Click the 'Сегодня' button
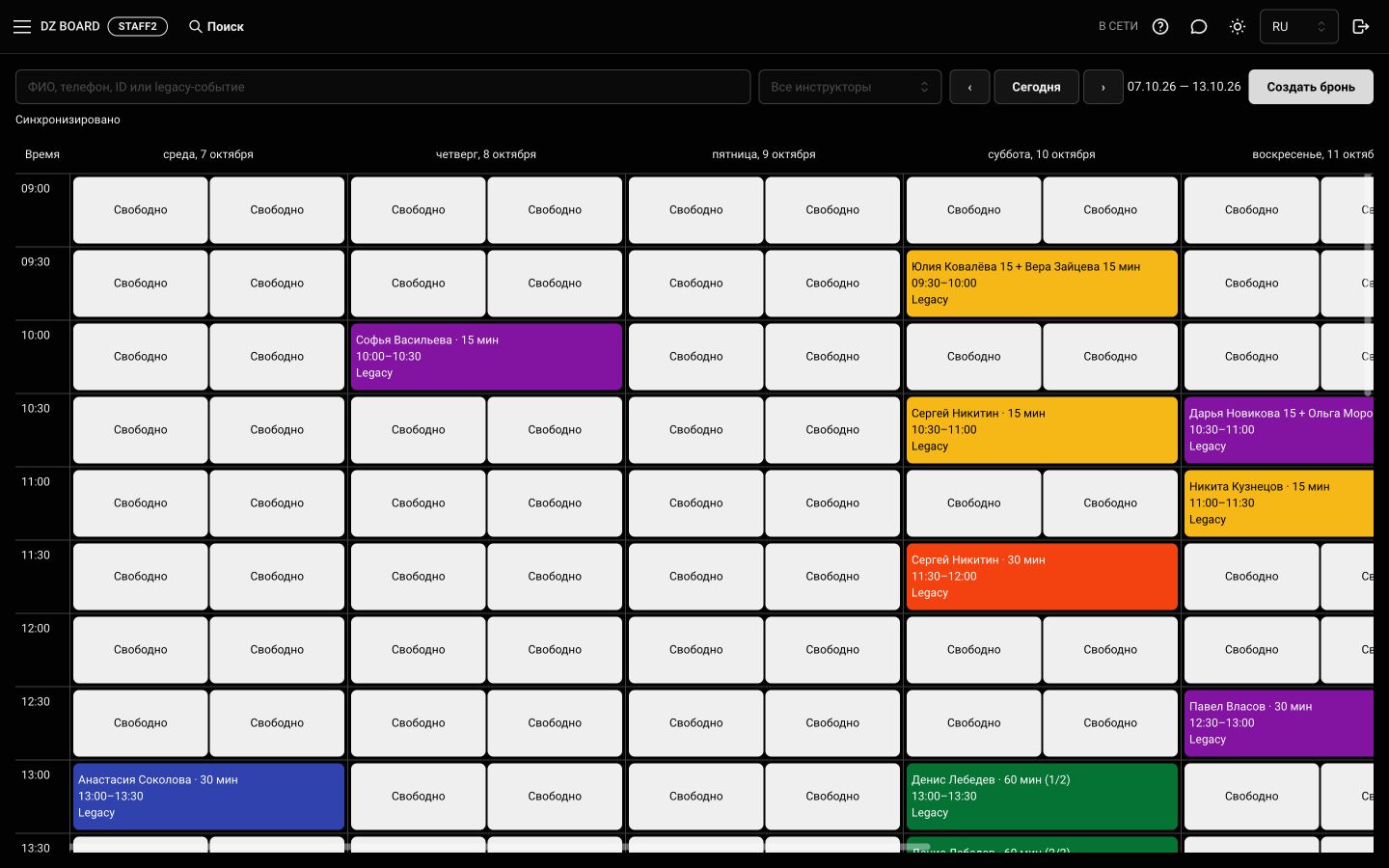The height and width of the screenshot is (868, 1389). (x=1036, y=87)
